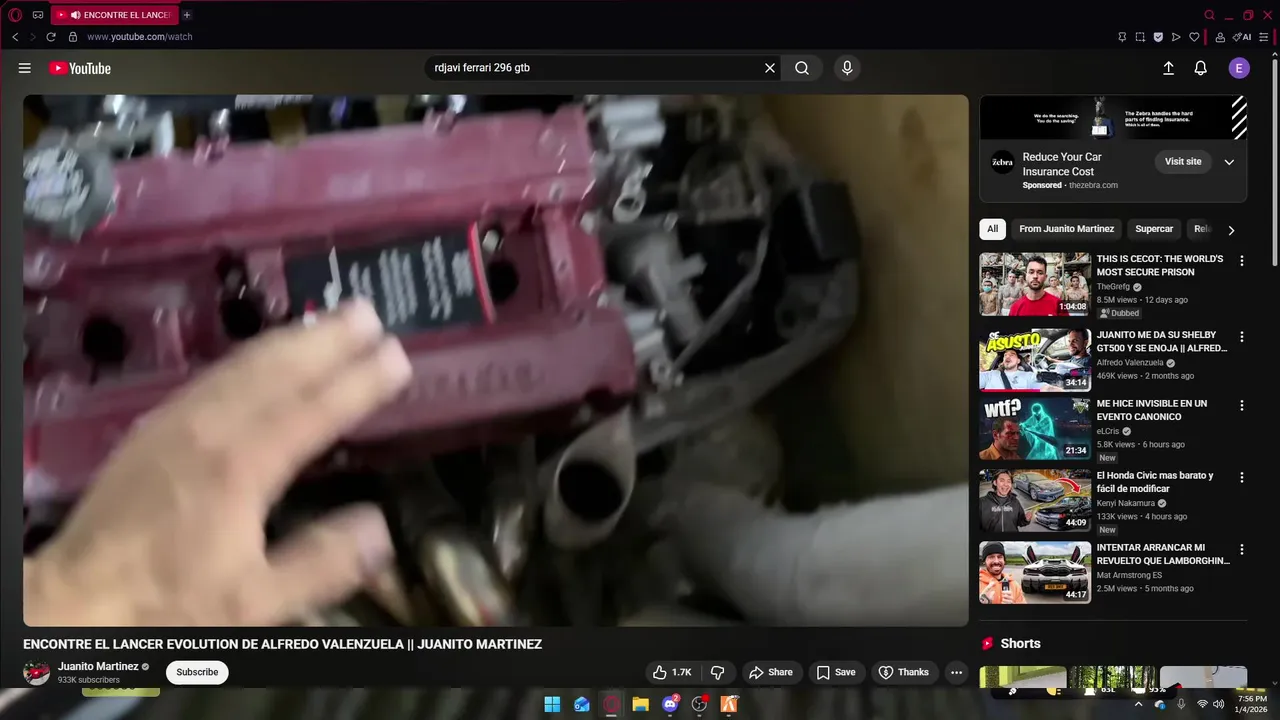Open the Opera profile account icon

1221,37
